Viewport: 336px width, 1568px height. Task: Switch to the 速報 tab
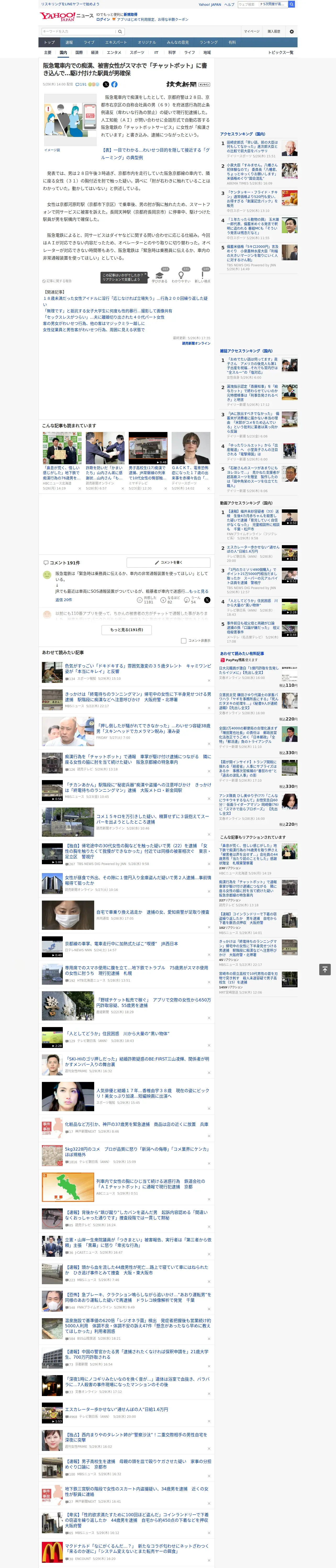point(69,43)
